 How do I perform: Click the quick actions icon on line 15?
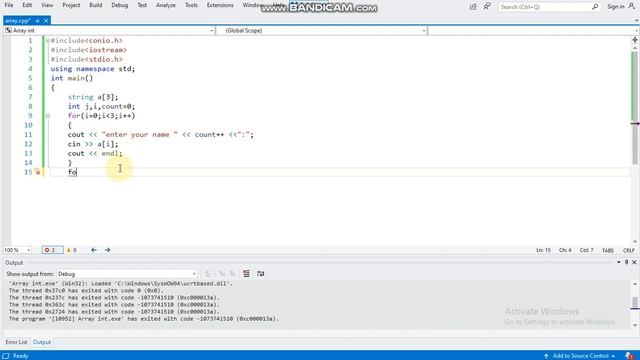[x=37, y=172]
